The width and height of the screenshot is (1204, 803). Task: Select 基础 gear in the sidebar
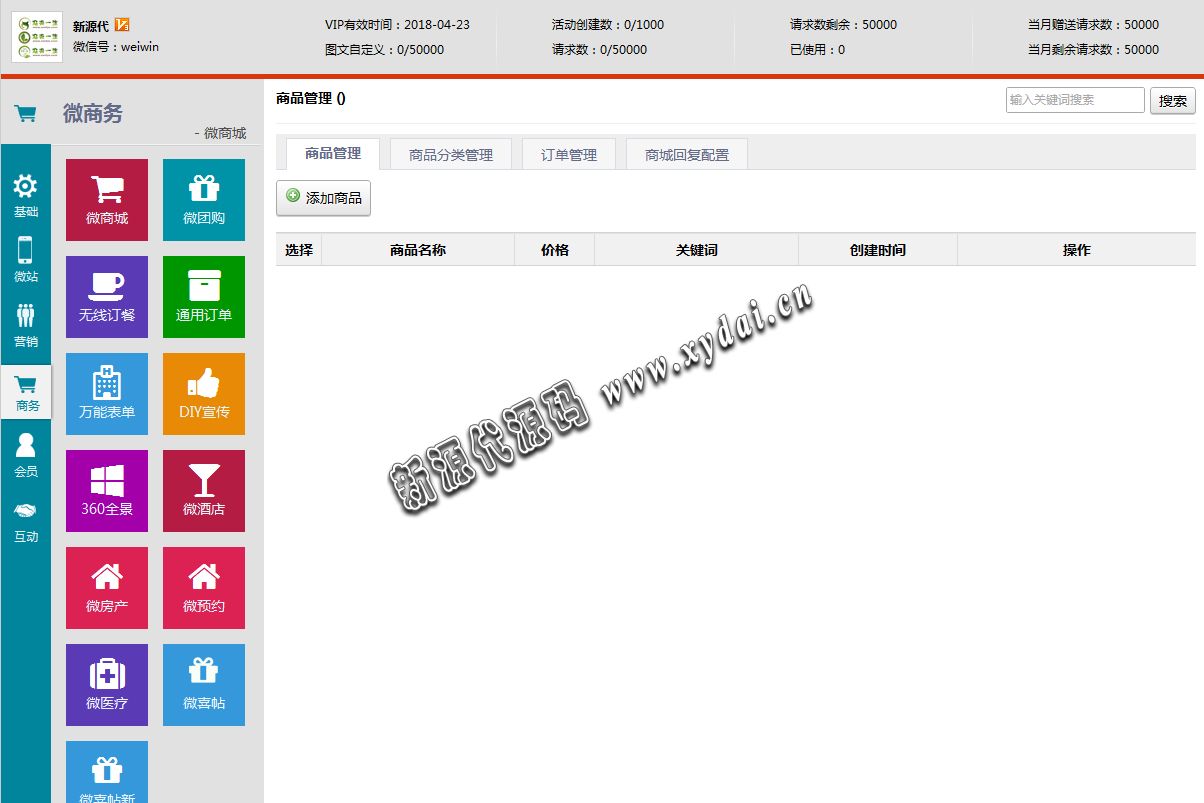click(x=26, y=196)
